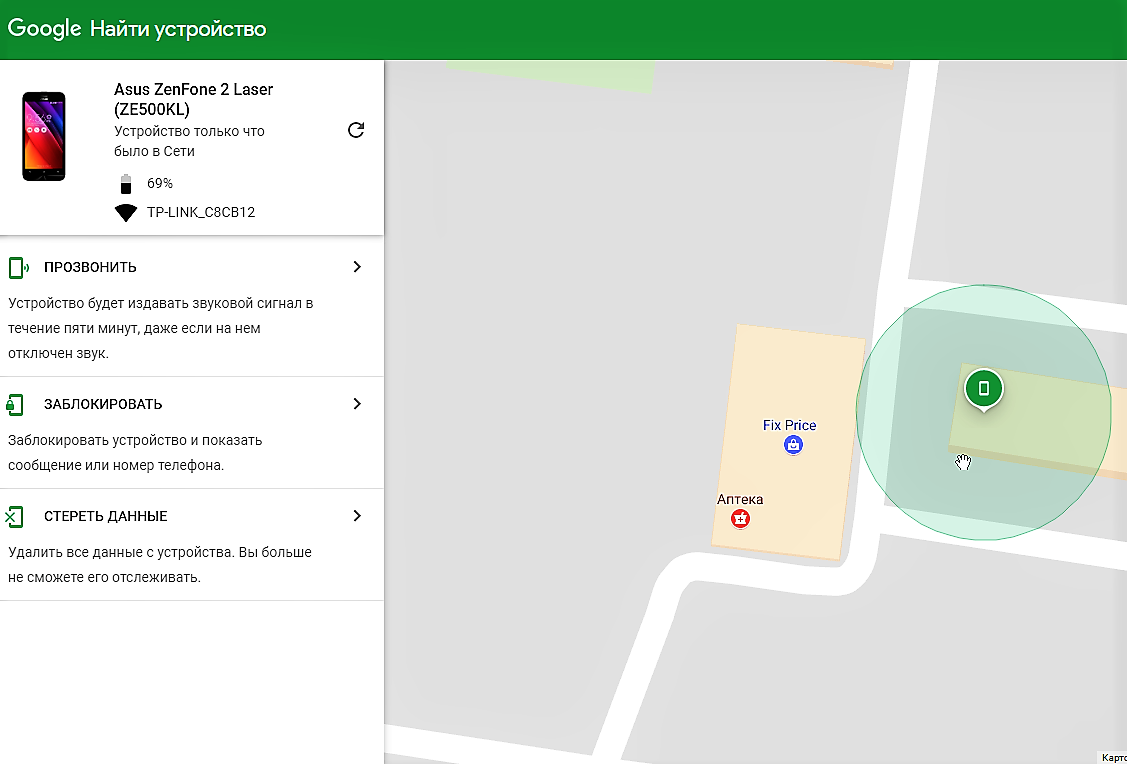Choose the ПРОЗВОНИТЬ action label
This screenshot has width=1127, height=764.
point(90,268)
